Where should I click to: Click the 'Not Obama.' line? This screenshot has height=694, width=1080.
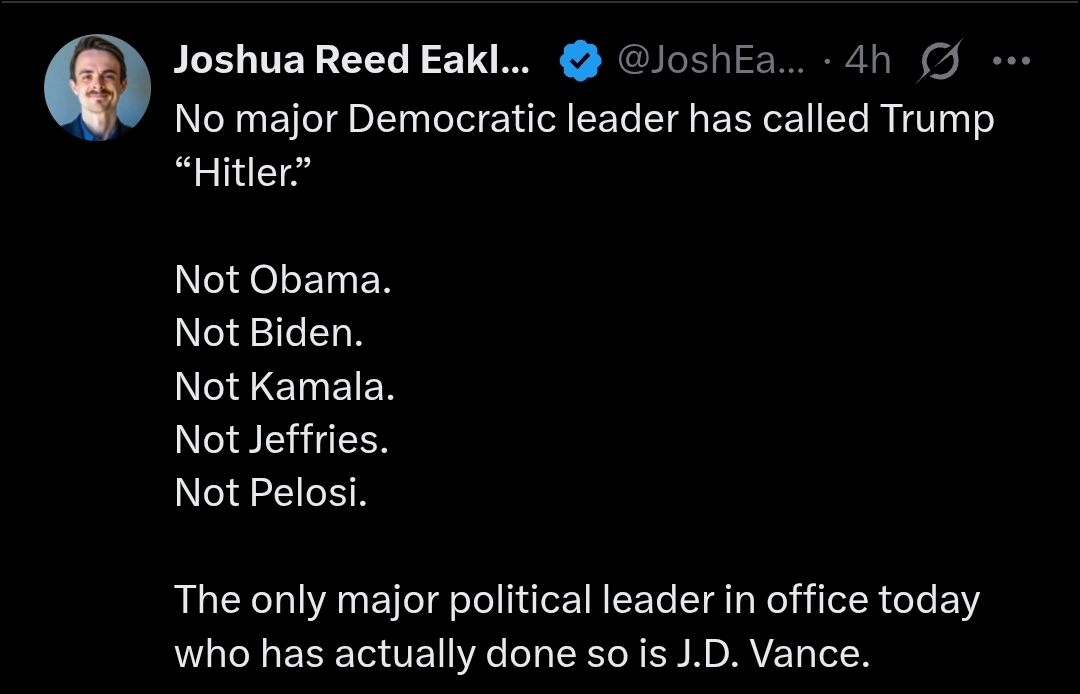tap(283, 280)
